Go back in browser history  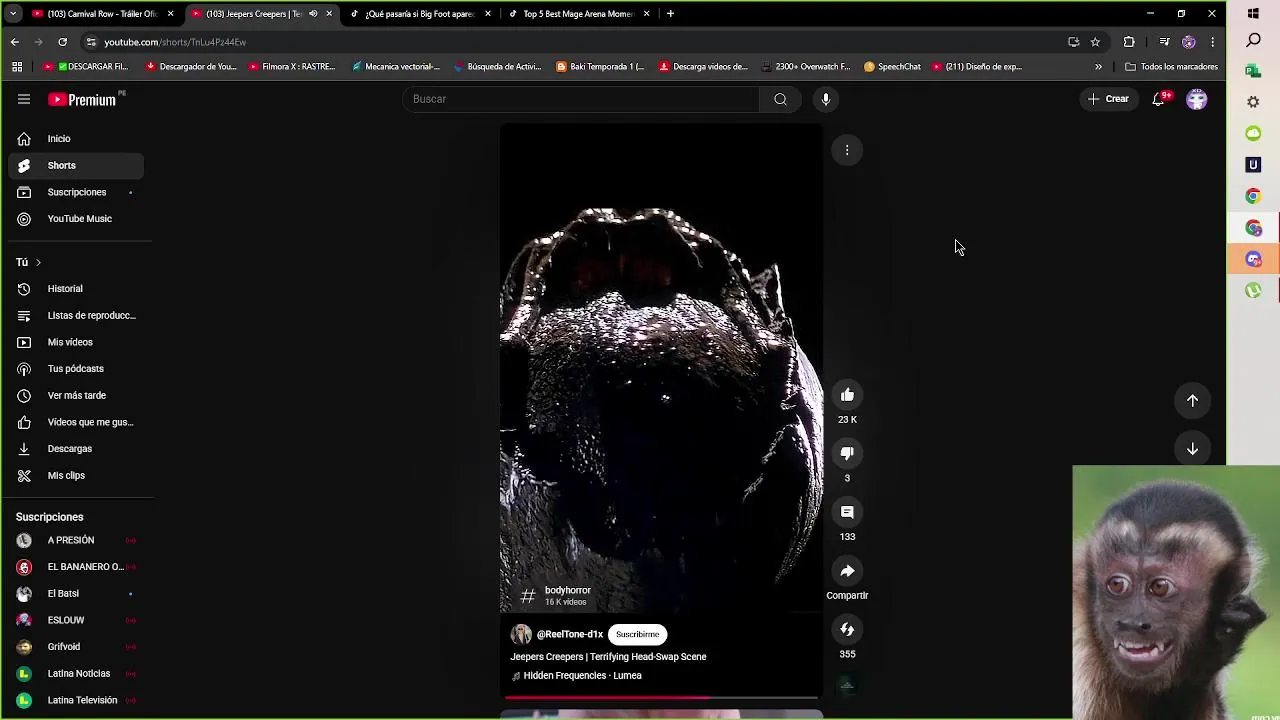point(14,42)
